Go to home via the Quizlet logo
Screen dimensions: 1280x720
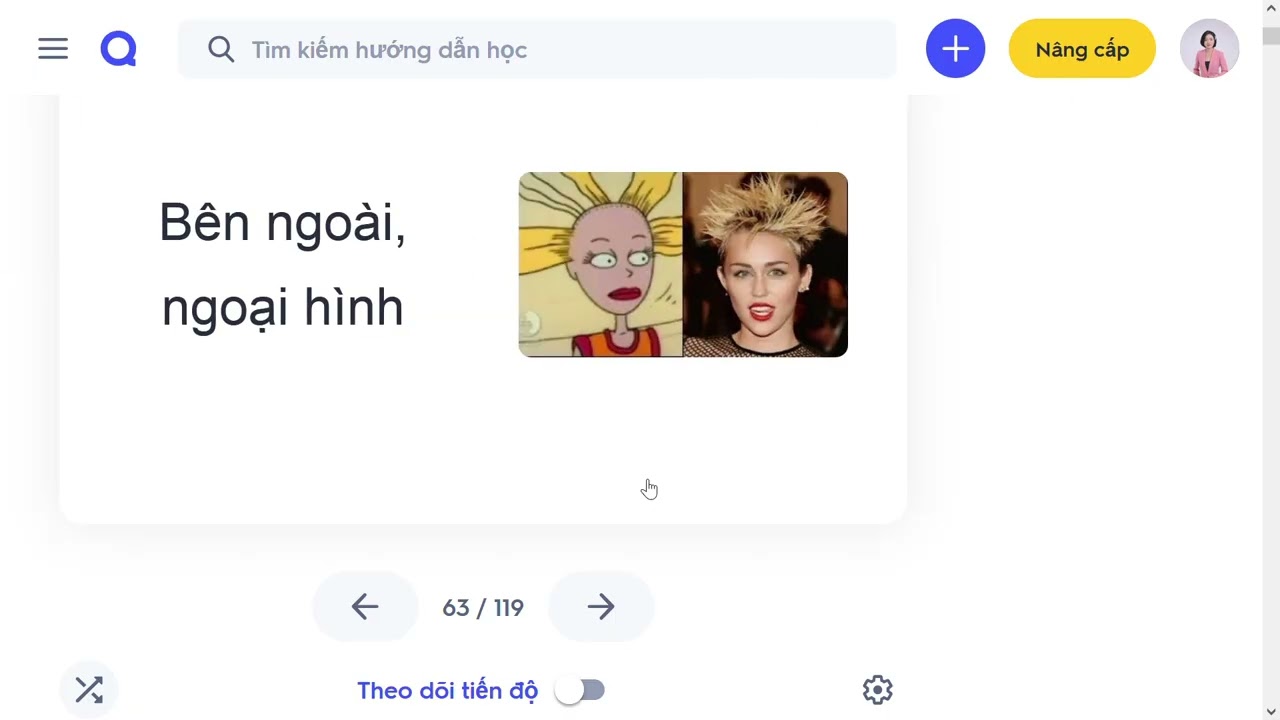118,49
